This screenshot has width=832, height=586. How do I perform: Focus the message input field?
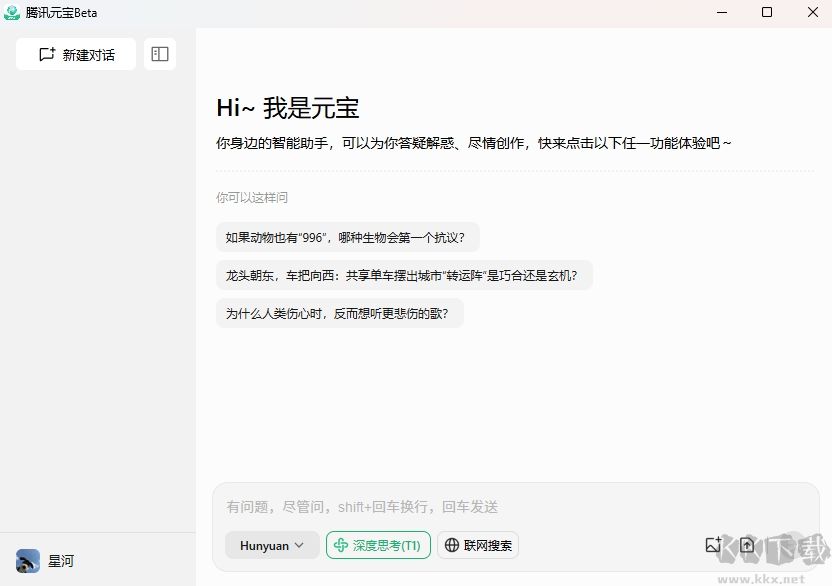tap(516, 507)
